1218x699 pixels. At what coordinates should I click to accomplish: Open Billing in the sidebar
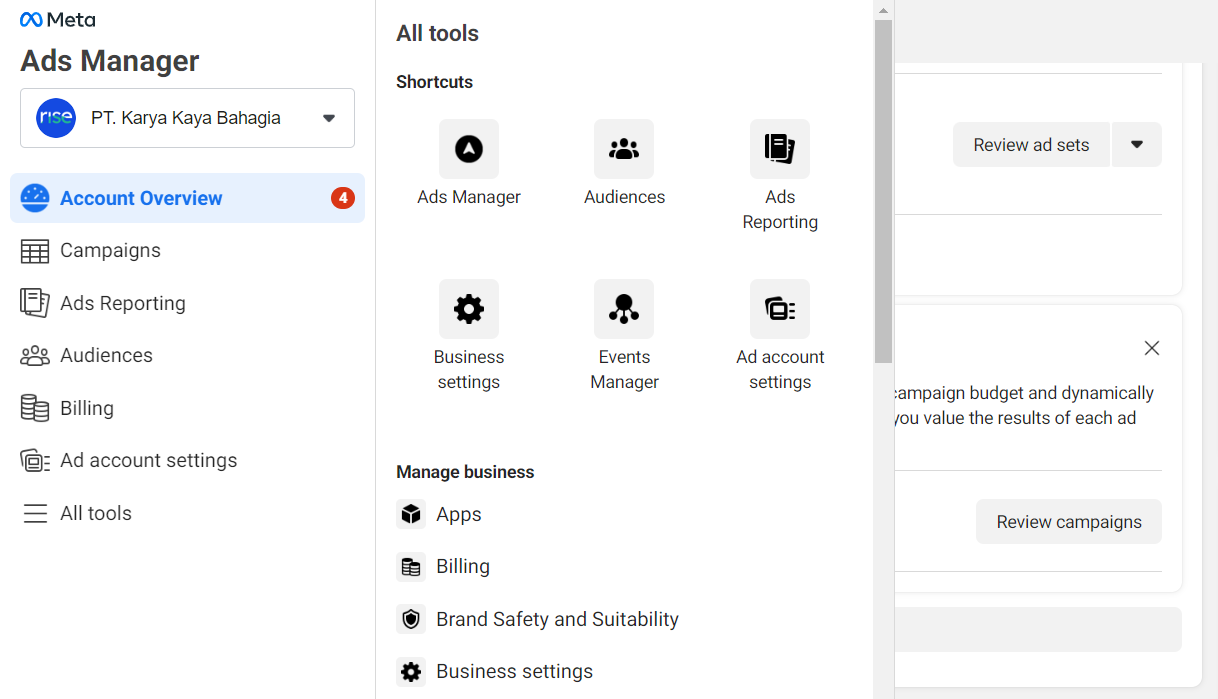click(x=187, y=408)
